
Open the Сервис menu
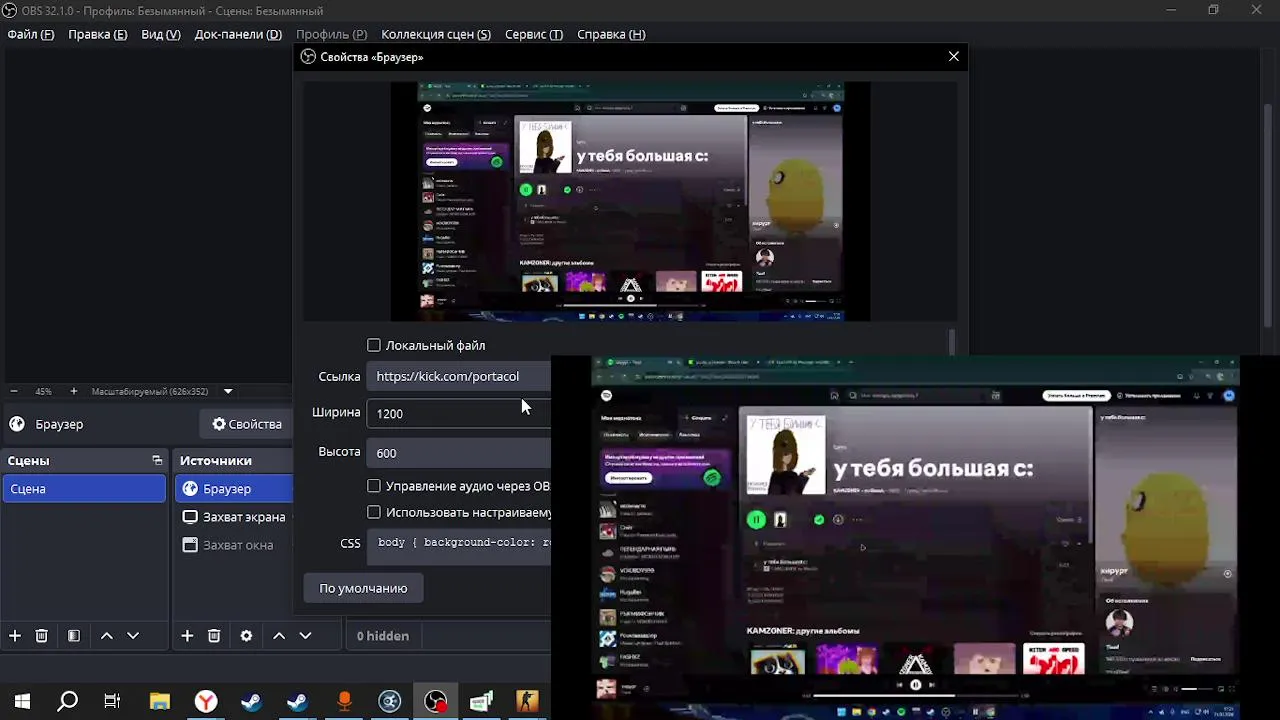coord(534,34)
